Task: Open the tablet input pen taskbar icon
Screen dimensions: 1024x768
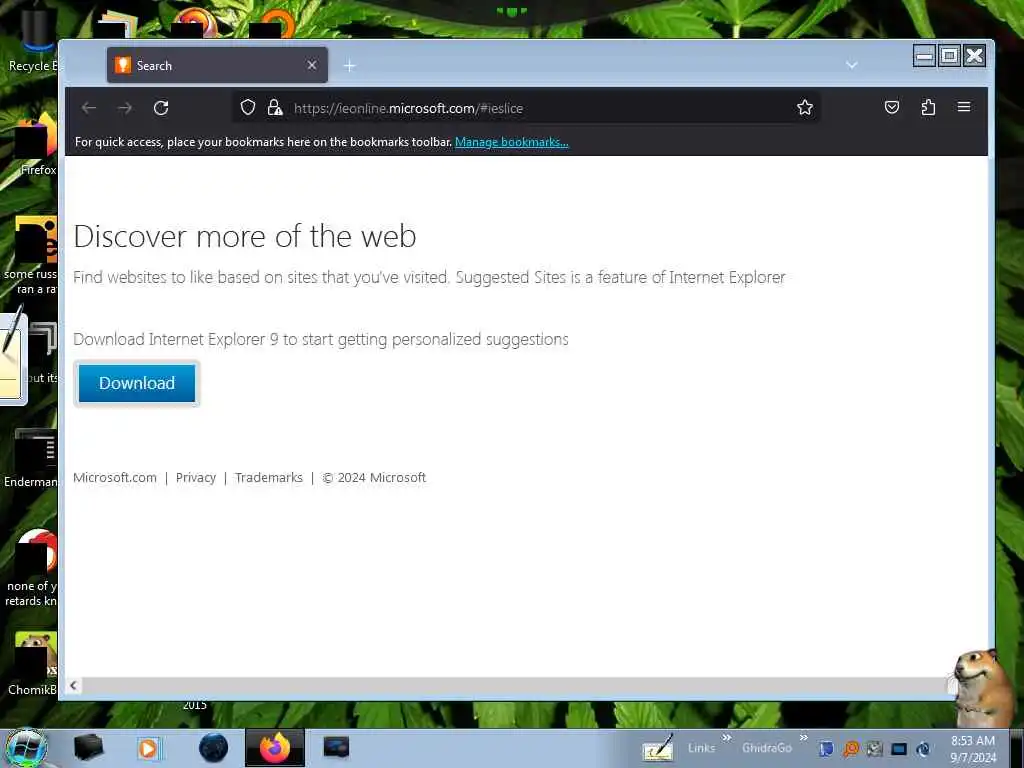Action: [x=658, y=748]
